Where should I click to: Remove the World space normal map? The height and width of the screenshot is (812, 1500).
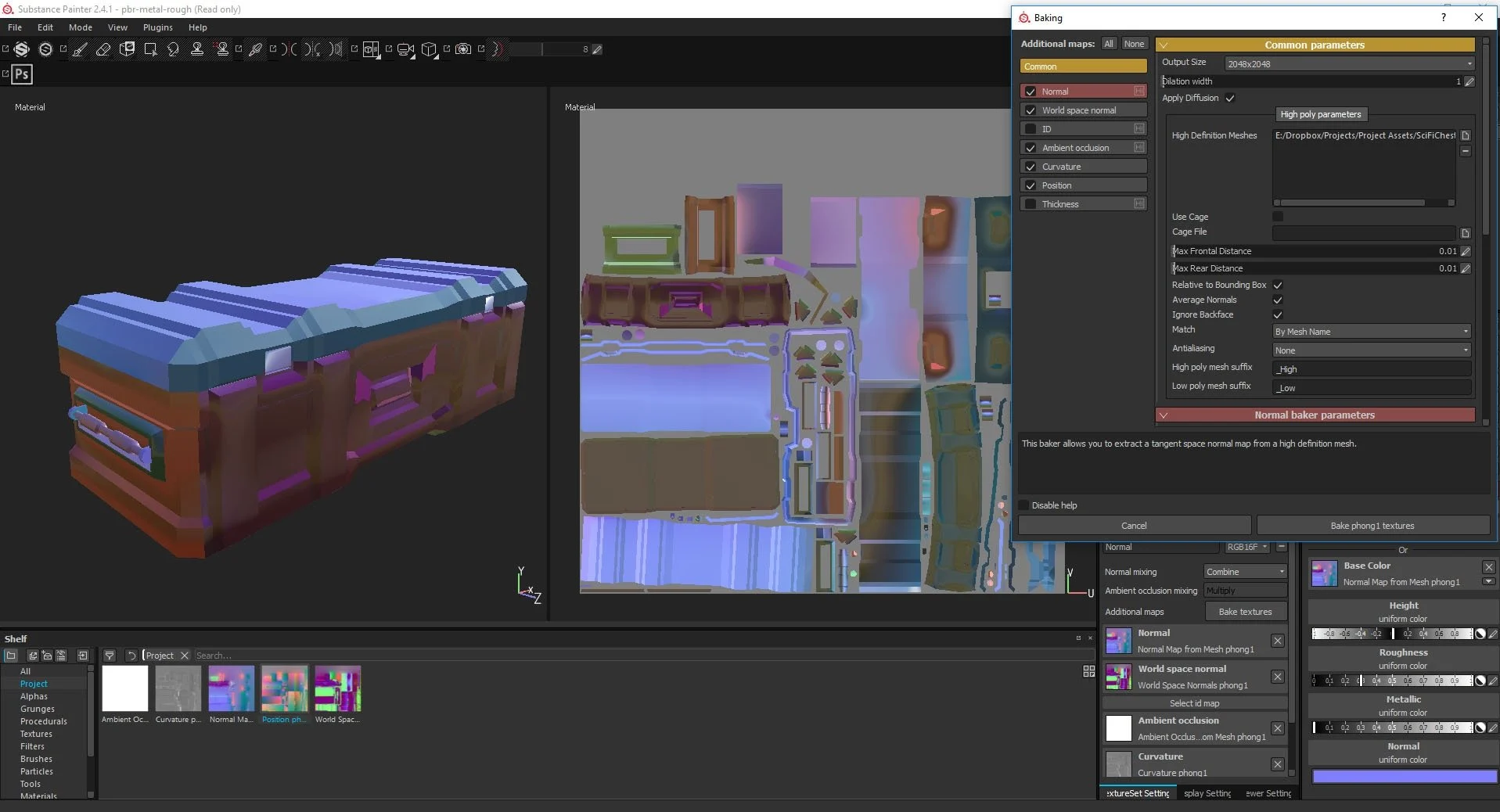(x=1277, y=677)
